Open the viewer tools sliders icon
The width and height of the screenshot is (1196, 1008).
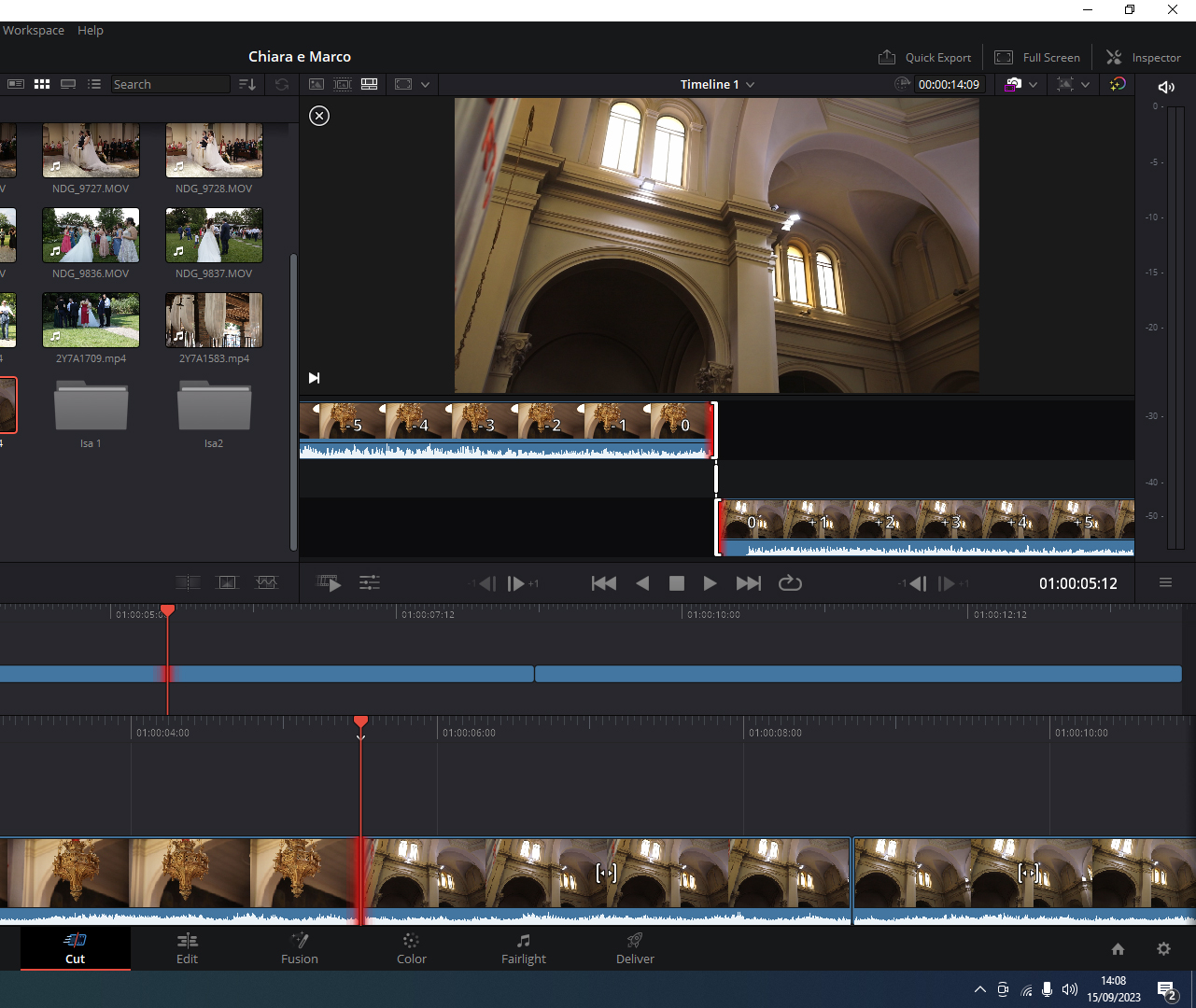click(370, 583)
